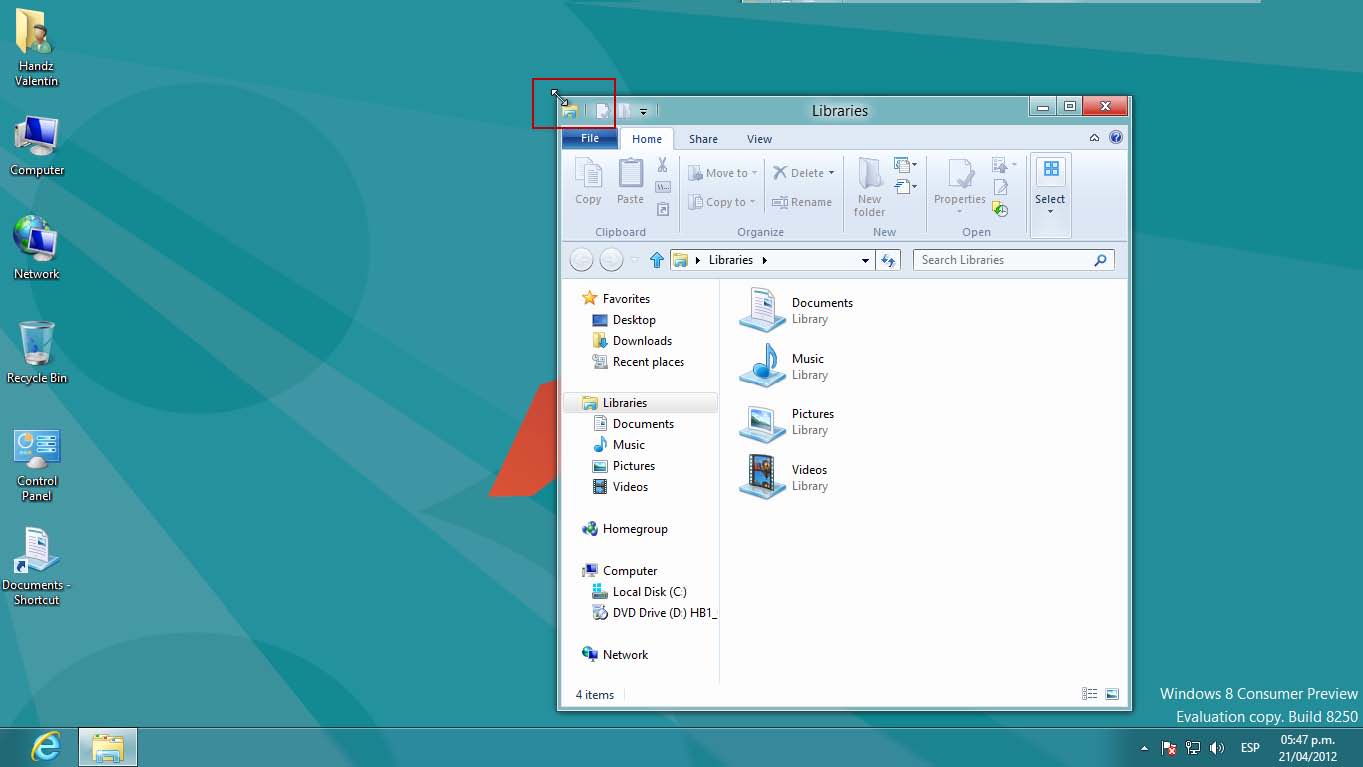Viewport: 1363px width, 767px height.
Task: Click the refresh button beside address bar
Action: point(887,260)
